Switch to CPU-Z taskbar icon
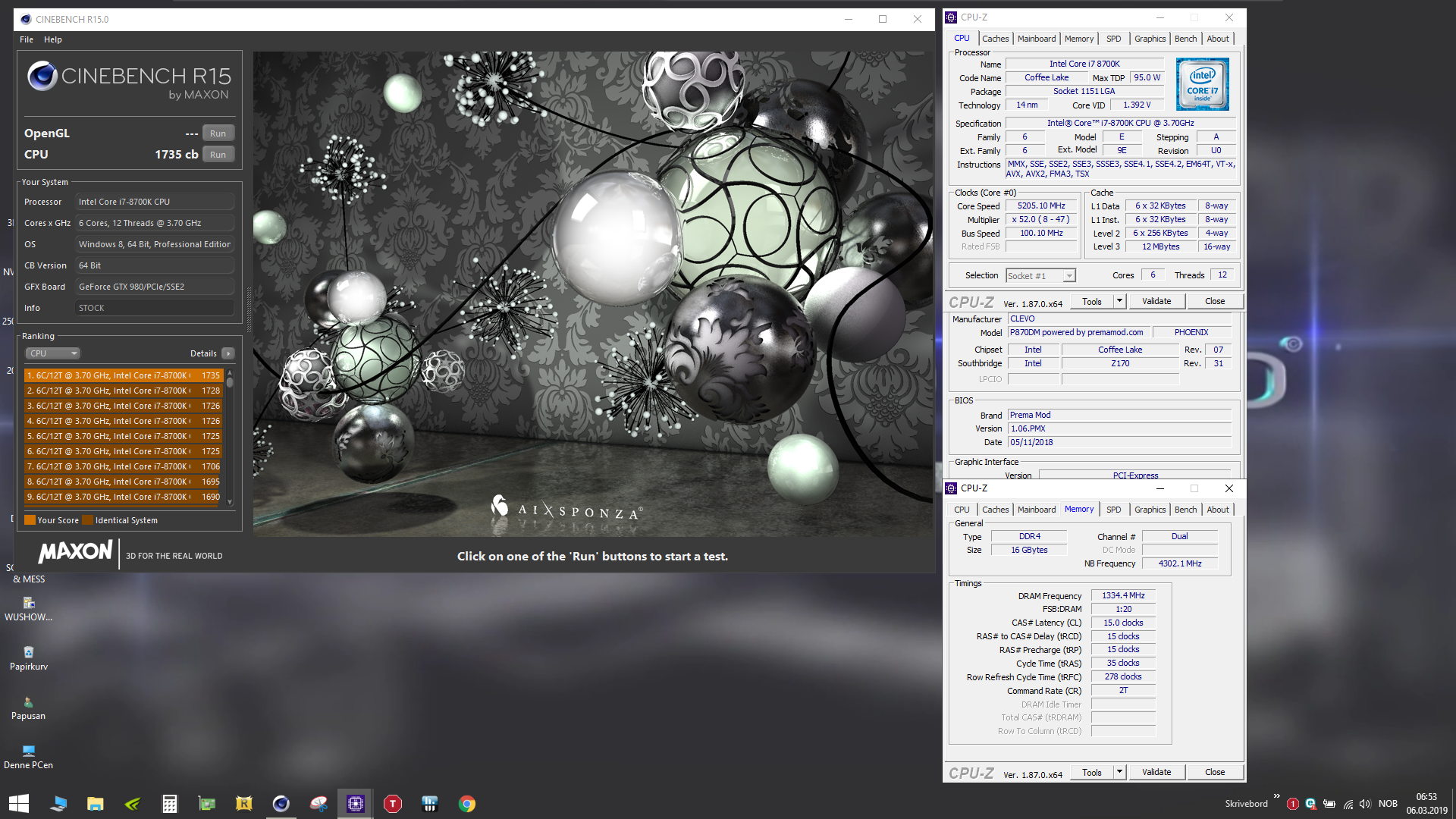The image size is (1456, 819). point(356,804)
